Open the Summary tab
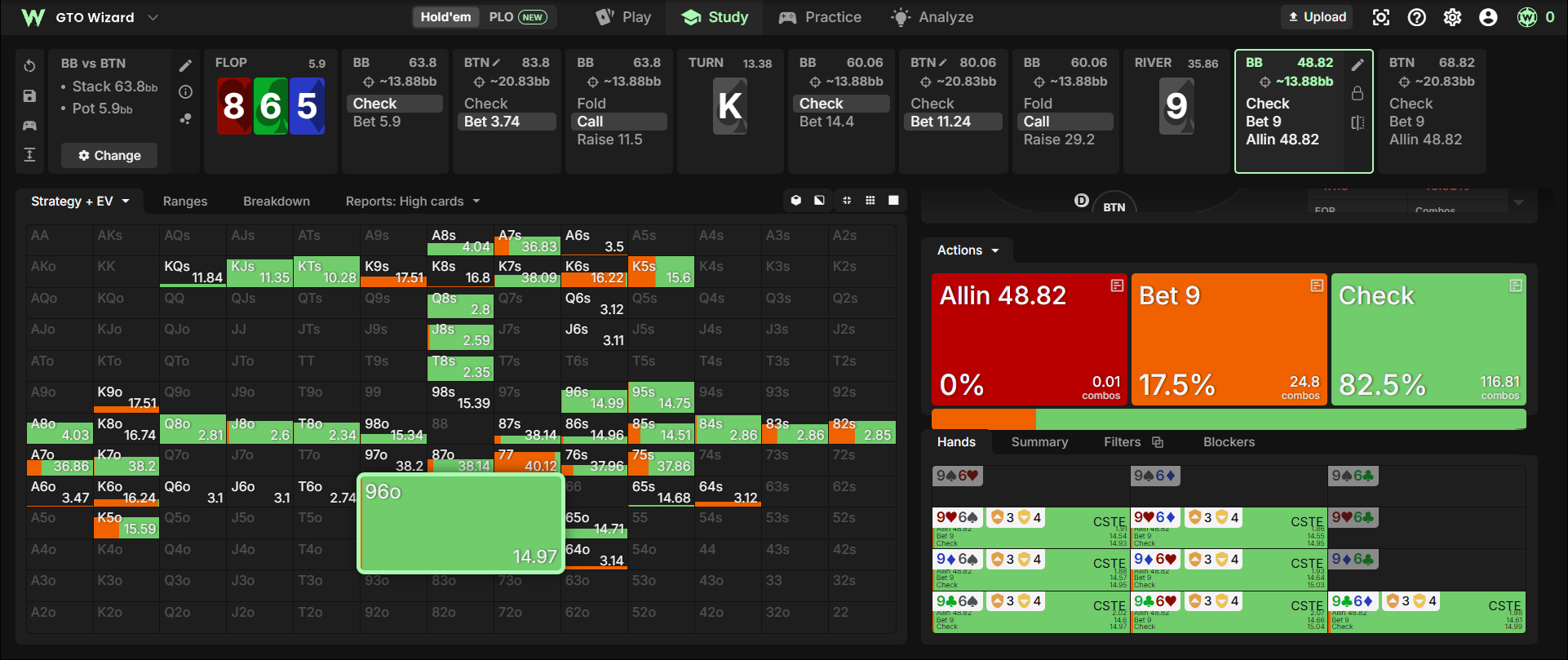Viewport: 1568px width, 660px height. pos(1039,442)
